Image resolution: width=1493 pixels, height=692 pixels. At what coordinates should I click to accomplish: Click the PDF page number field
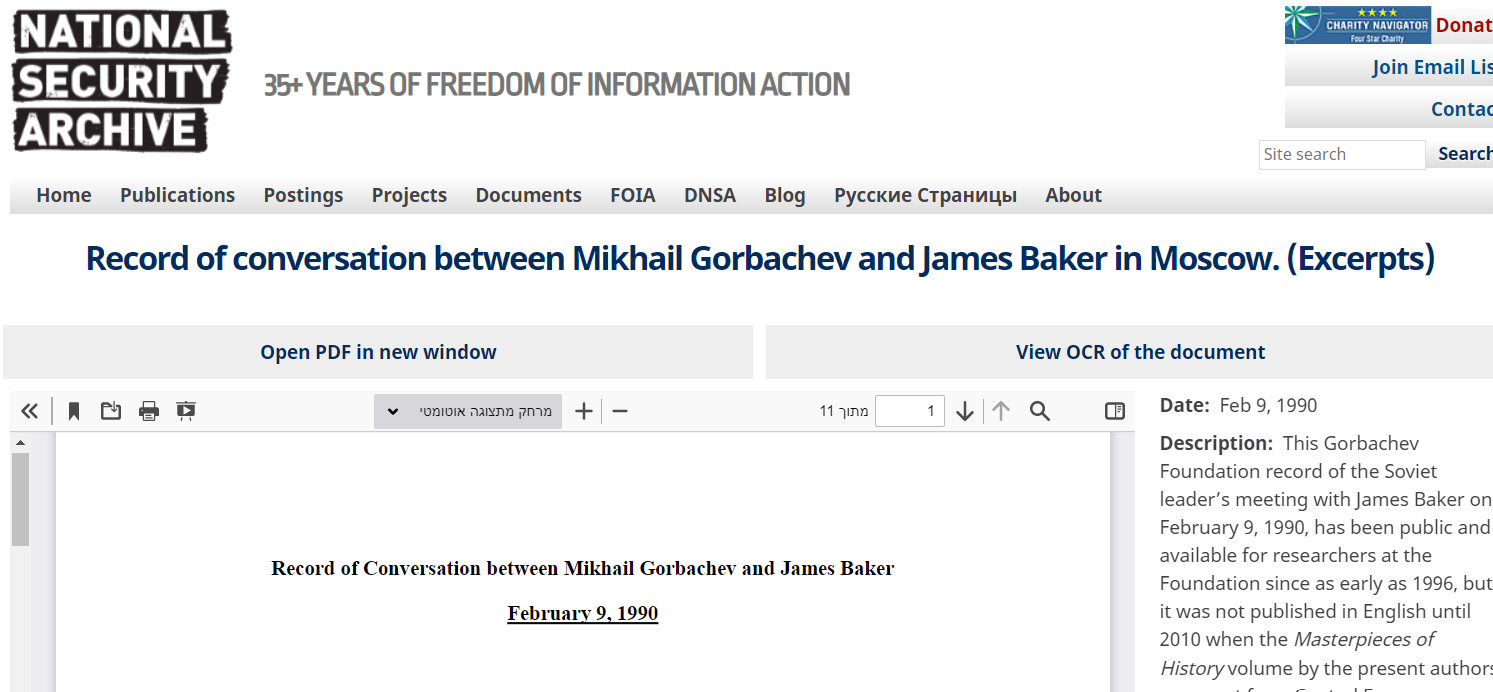pos(909,411)
